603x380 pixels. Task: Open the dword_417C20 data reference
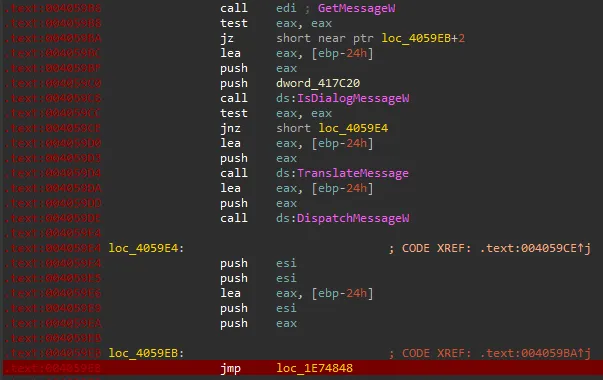pyautogui.click(x=318, y=83)
